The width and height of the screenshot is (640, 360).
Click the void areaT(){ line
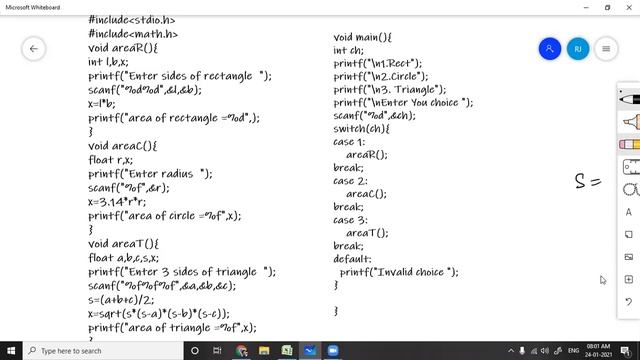tap(123, 244)
